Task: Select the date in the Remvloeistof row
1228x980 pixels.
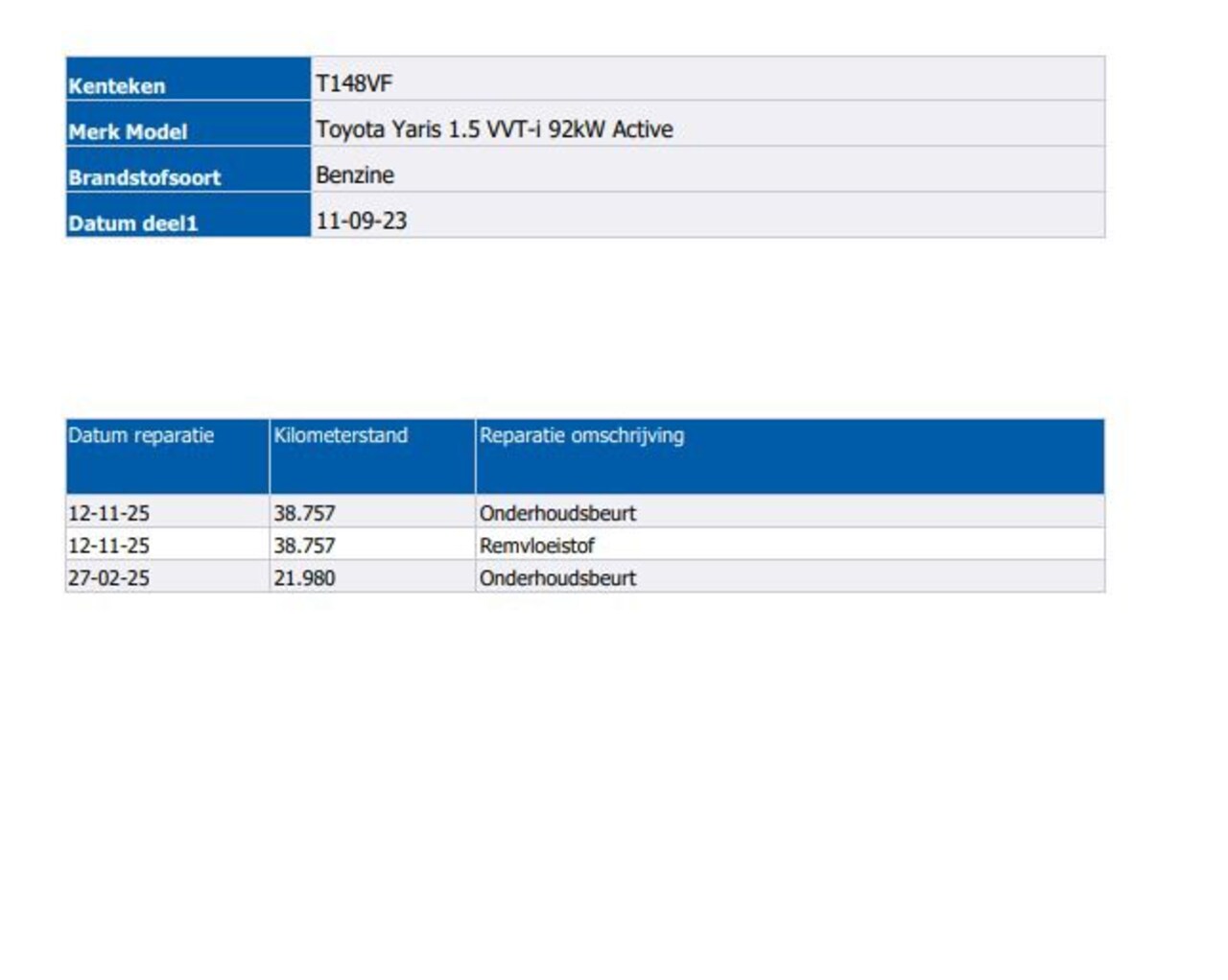Action: 108,546
